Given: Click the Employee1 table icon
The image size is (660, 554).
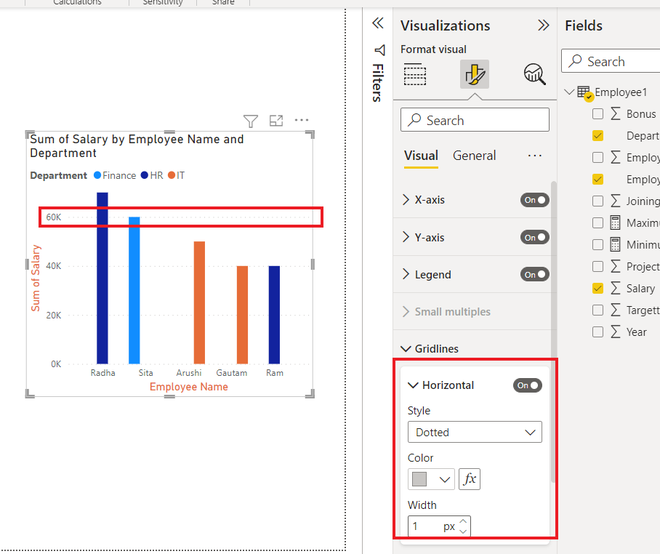Looking at the screenshot, I should [584, 93].
